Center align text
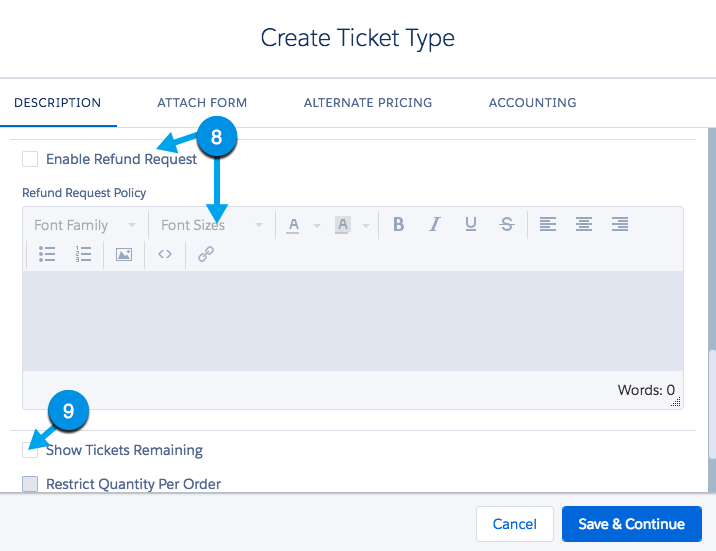 [584, 224]
